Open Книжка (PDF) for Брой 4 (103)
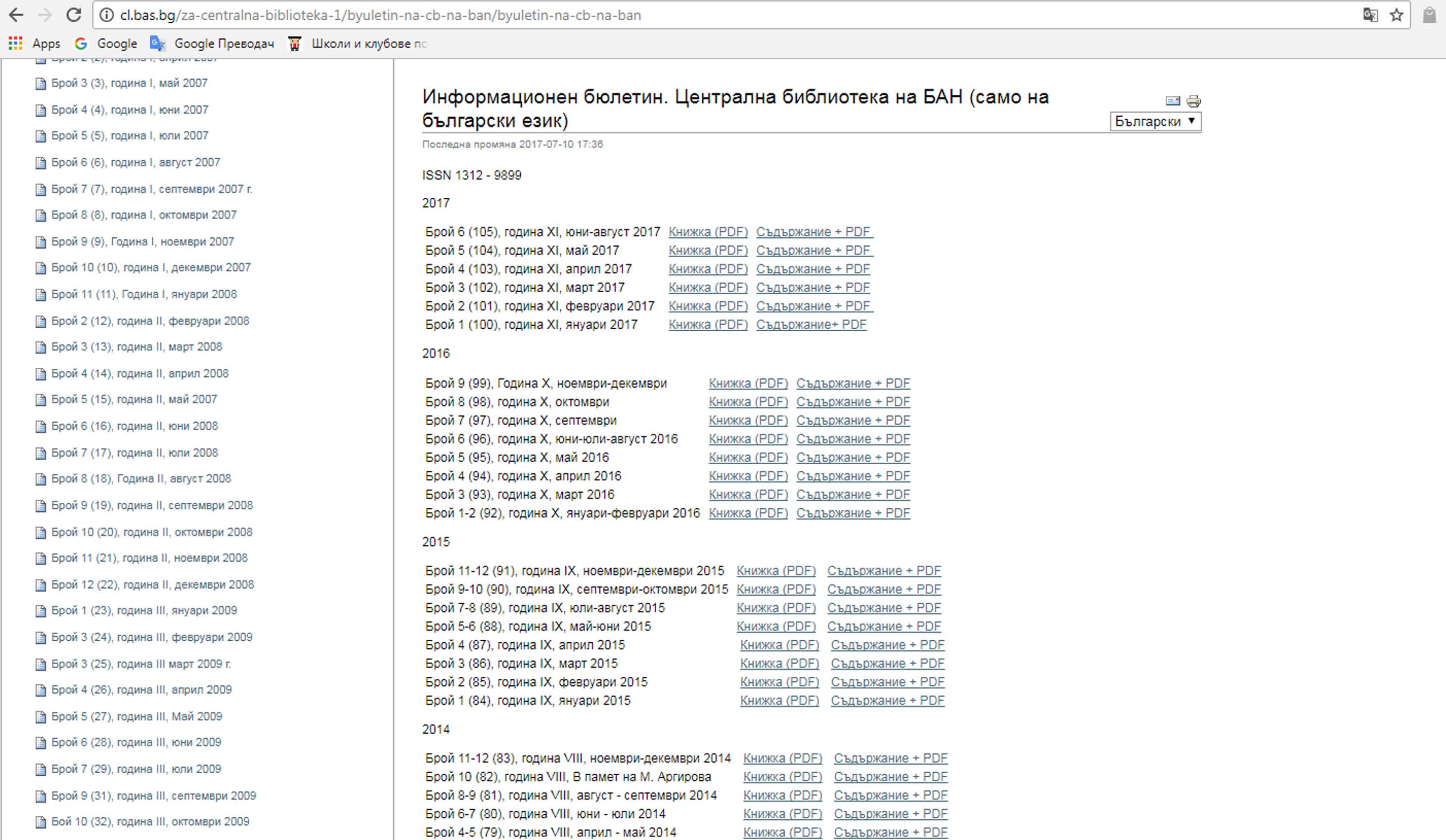This screenshot has height=840, width=1446. point(708,268)
